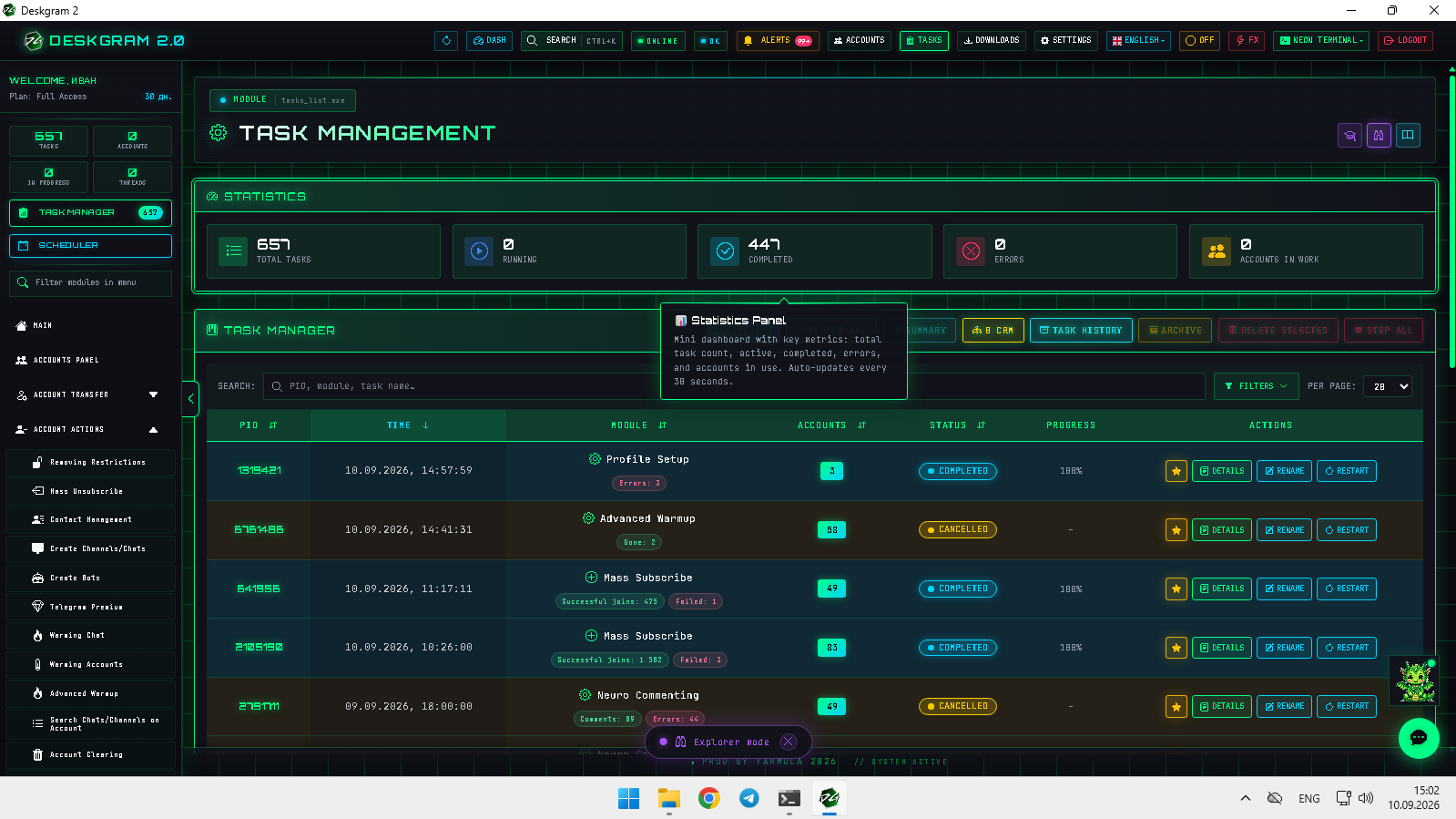Open the English language dropdown
Viewport: 1456px width, 819px height.
[1138, 41]
